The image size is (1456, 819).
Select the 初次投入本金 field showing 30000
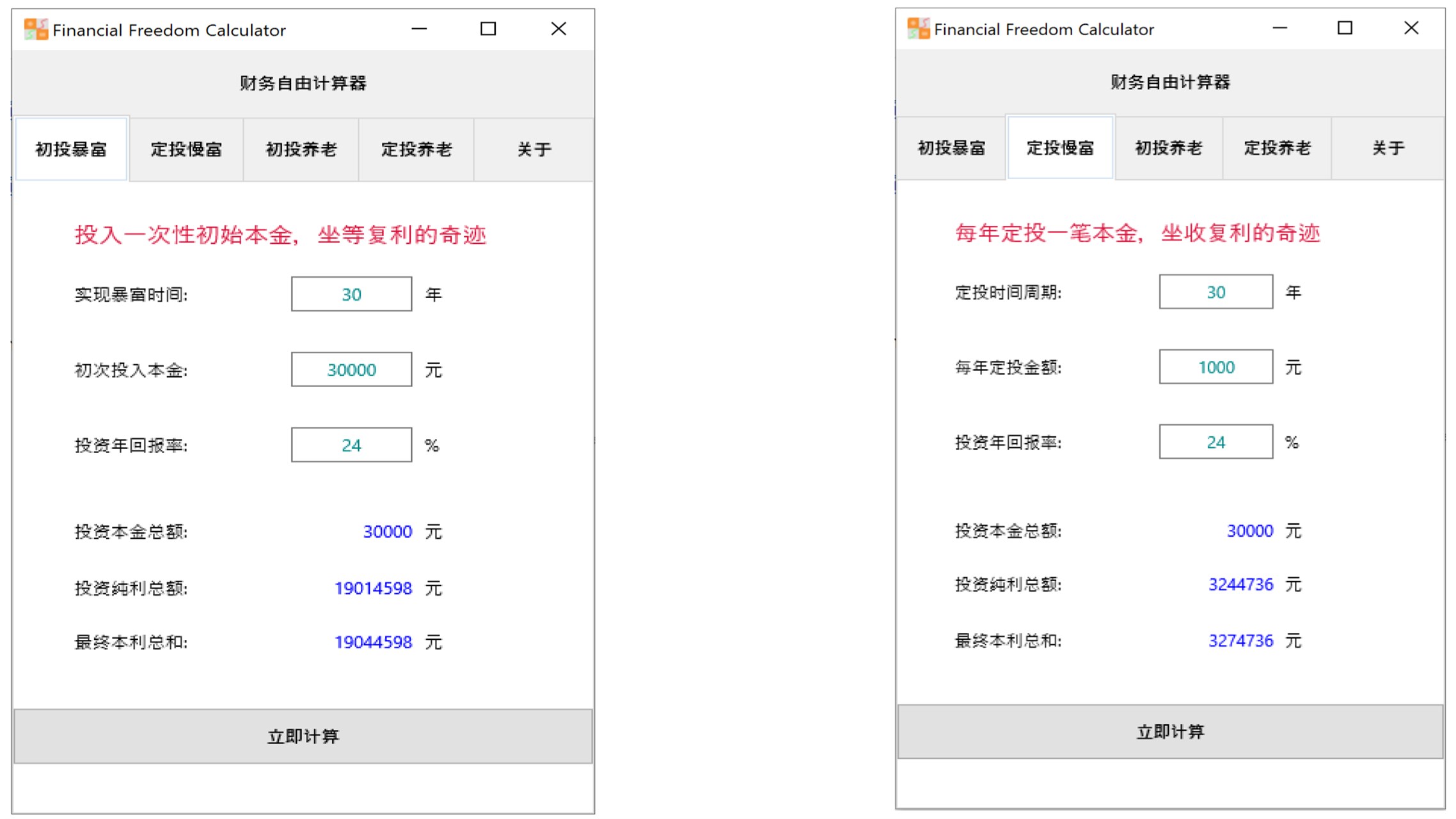pyautogui.click(x=351, y=369)
